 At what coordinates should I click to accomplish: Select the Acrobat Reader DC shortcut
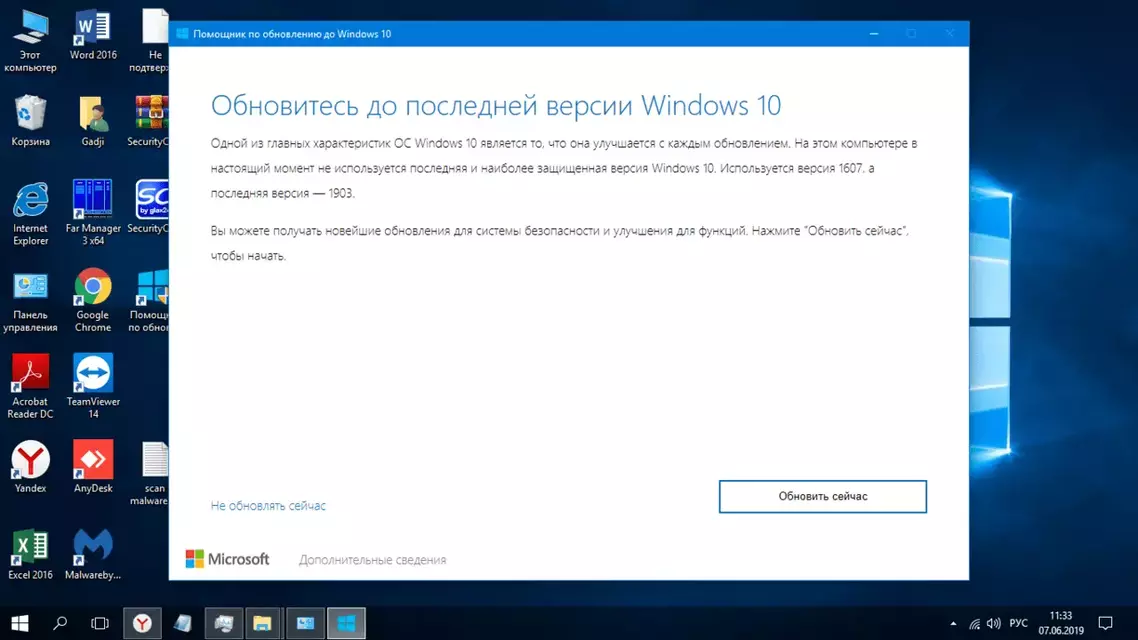[30, 387]
